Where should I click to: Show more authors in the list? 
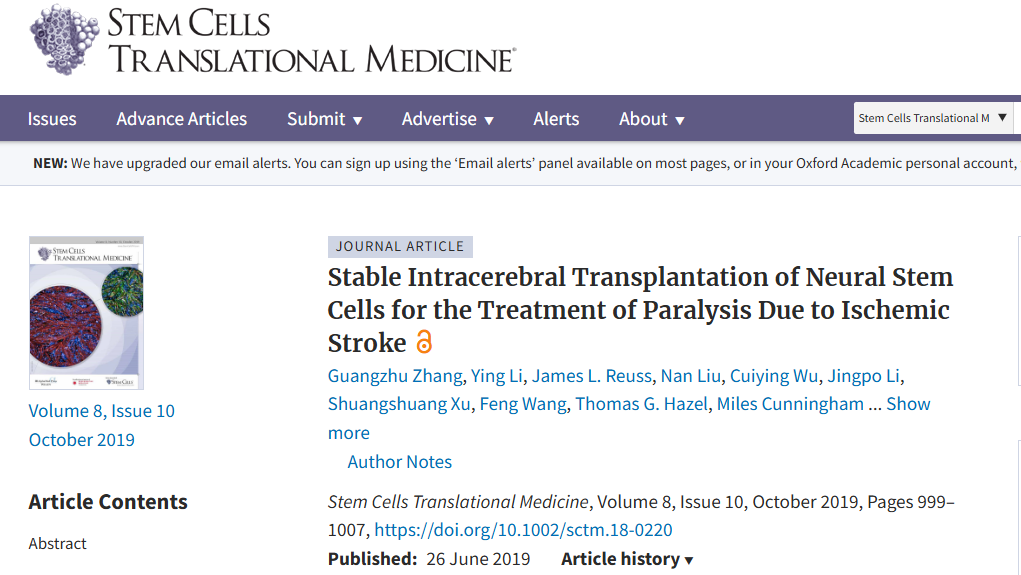(x=908, y=404)
